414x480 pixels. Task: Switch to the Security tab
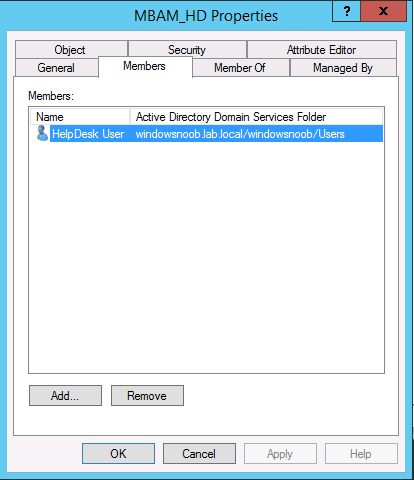tap(187, 49)
